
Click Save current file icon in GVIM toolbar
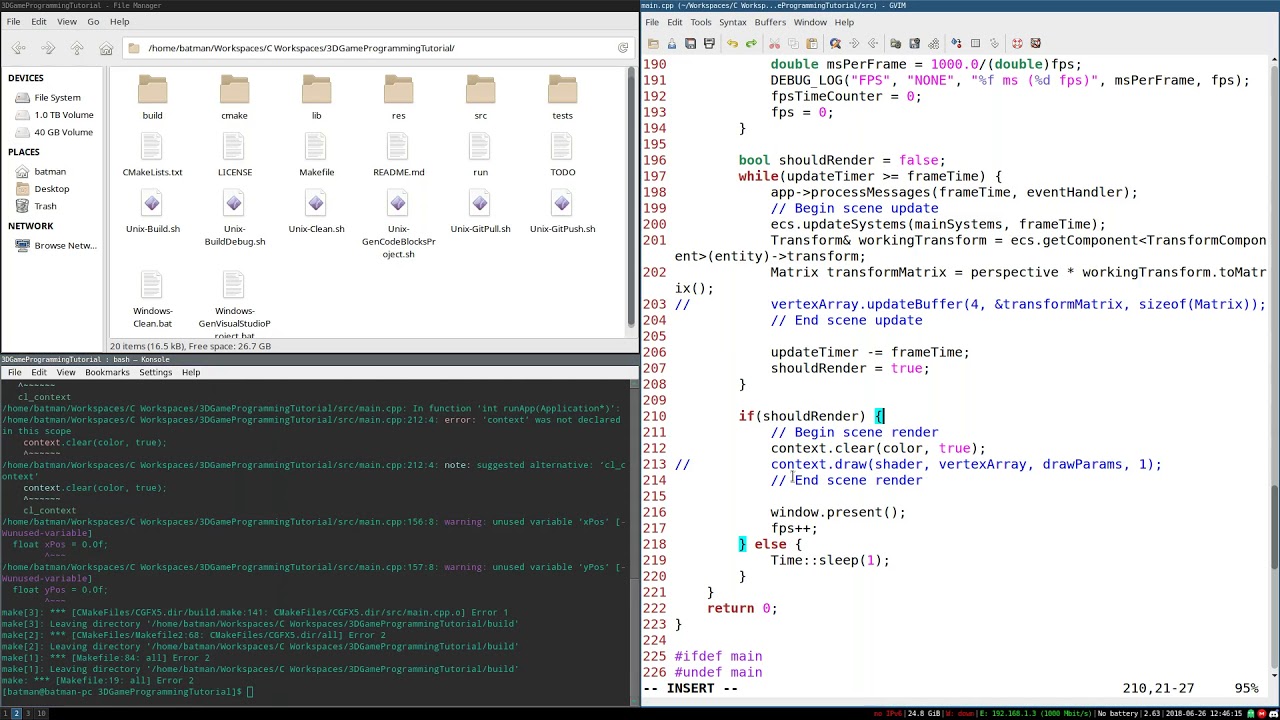coord(672,43)
